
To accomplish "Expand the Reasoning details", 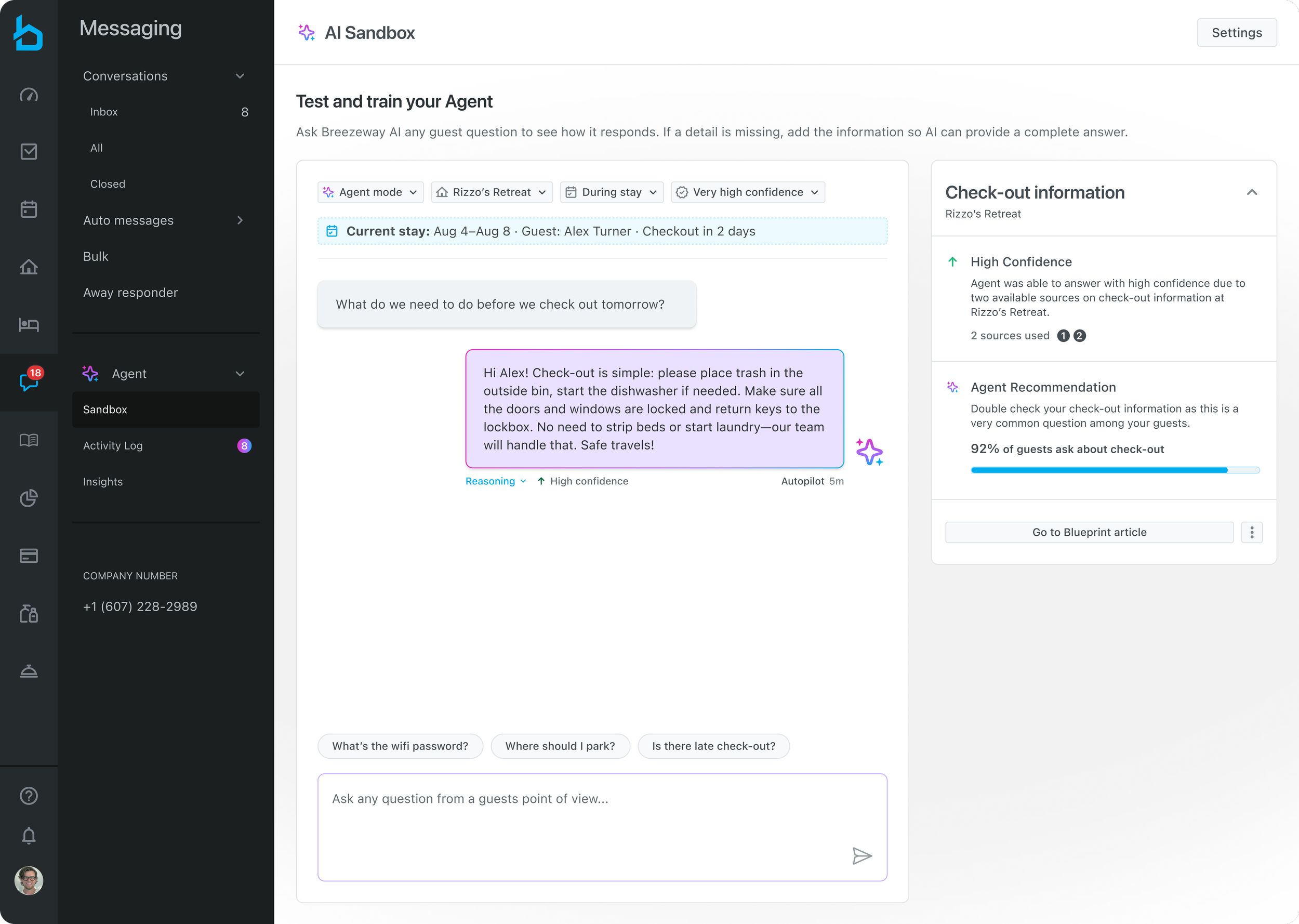I will pyautogui.click(x=495, y=481).
